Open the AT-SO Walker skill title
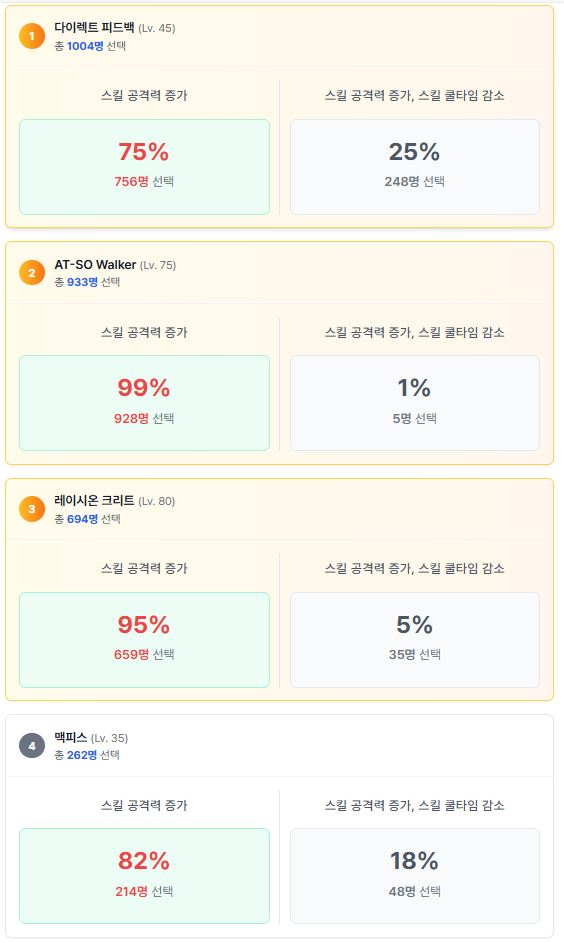This screenshot has height=943, width=564. 95,265
